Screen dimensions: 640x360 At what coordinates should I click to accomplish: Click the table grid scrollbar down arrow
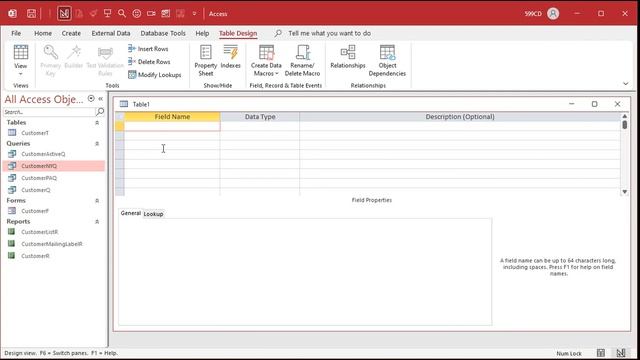pos(624,192)
